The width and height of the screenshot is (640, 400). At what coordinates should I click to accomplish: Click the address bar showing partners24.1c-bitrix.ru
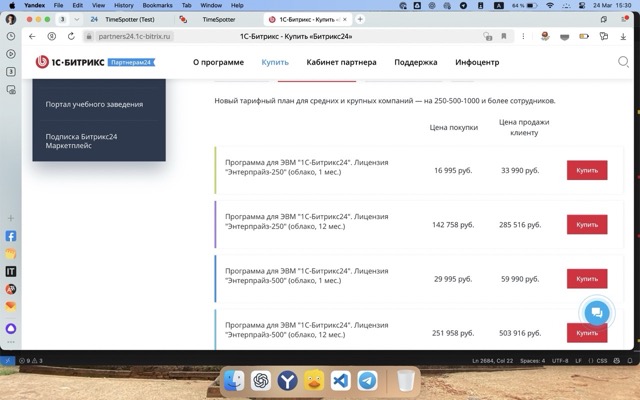tap(135, 36)
